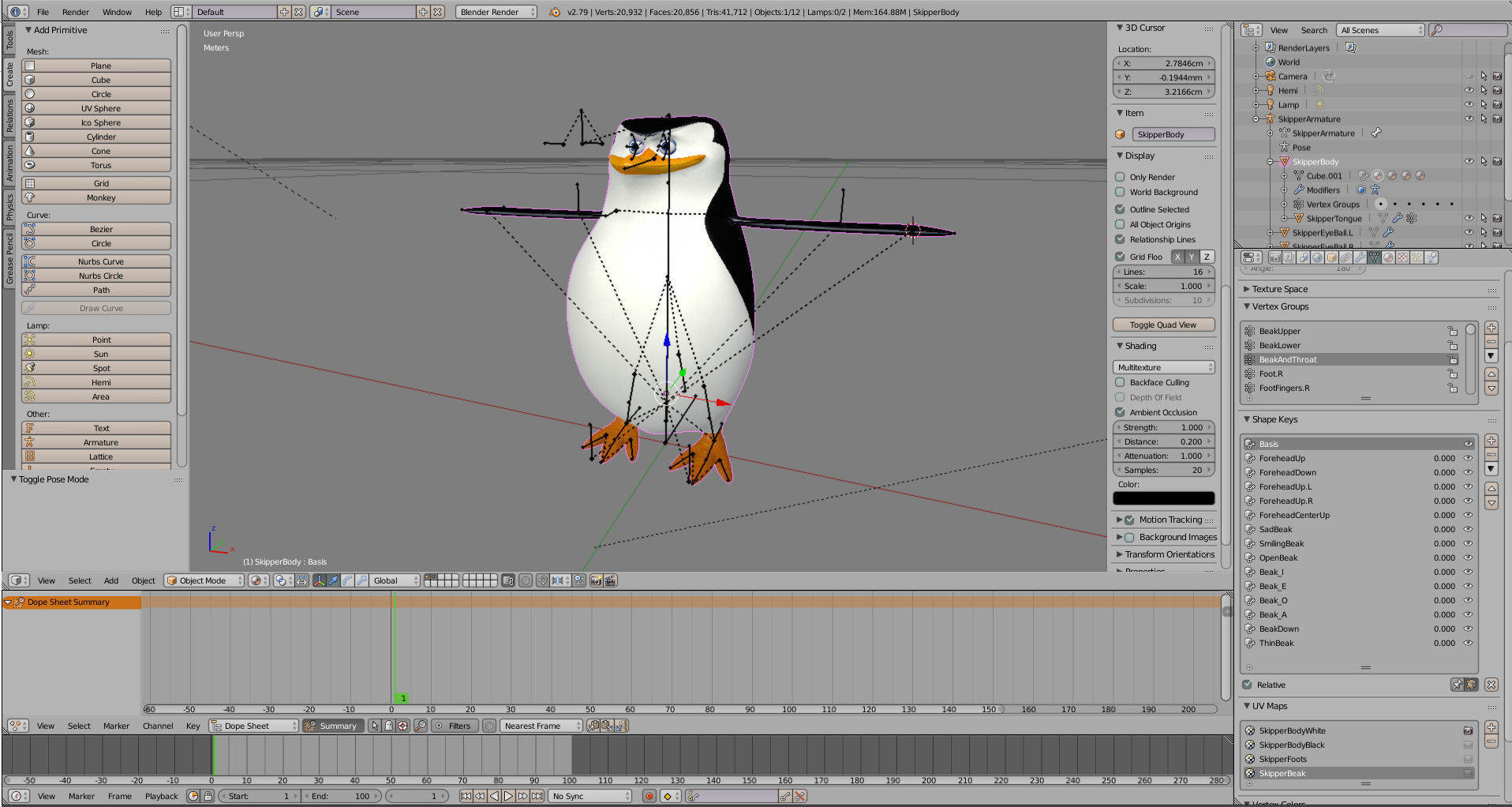
Task: Click the play animation button
Action: point(508,796)
